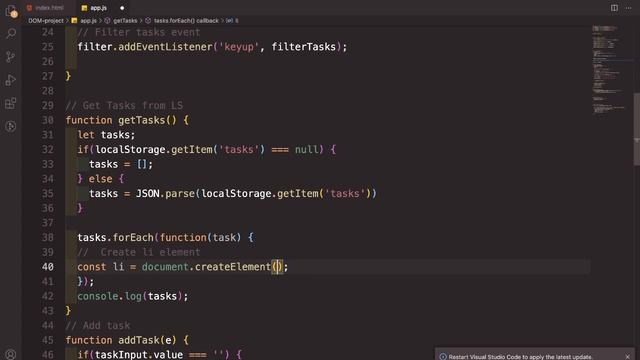The image size is (640, 360).
Task: Open the Explorer view in activity bar
Action: 11,11
